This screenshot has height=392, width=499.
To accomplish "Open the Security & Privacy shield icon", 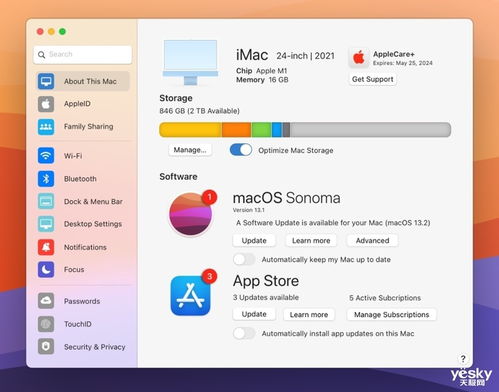I will pyautogui.click(x=46, y=347).
